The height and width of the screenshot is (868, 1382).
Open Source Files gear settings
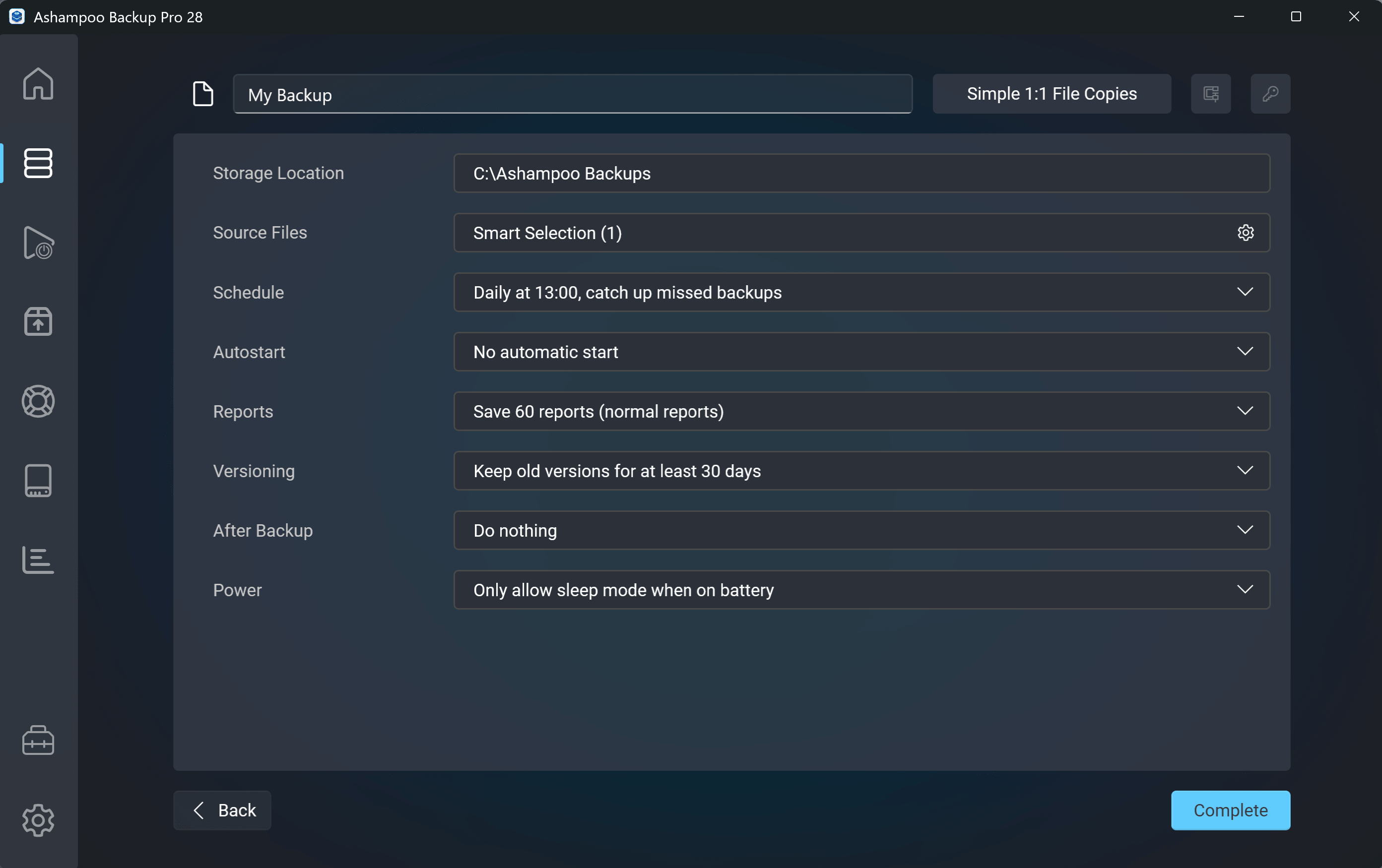(1246, 232)
